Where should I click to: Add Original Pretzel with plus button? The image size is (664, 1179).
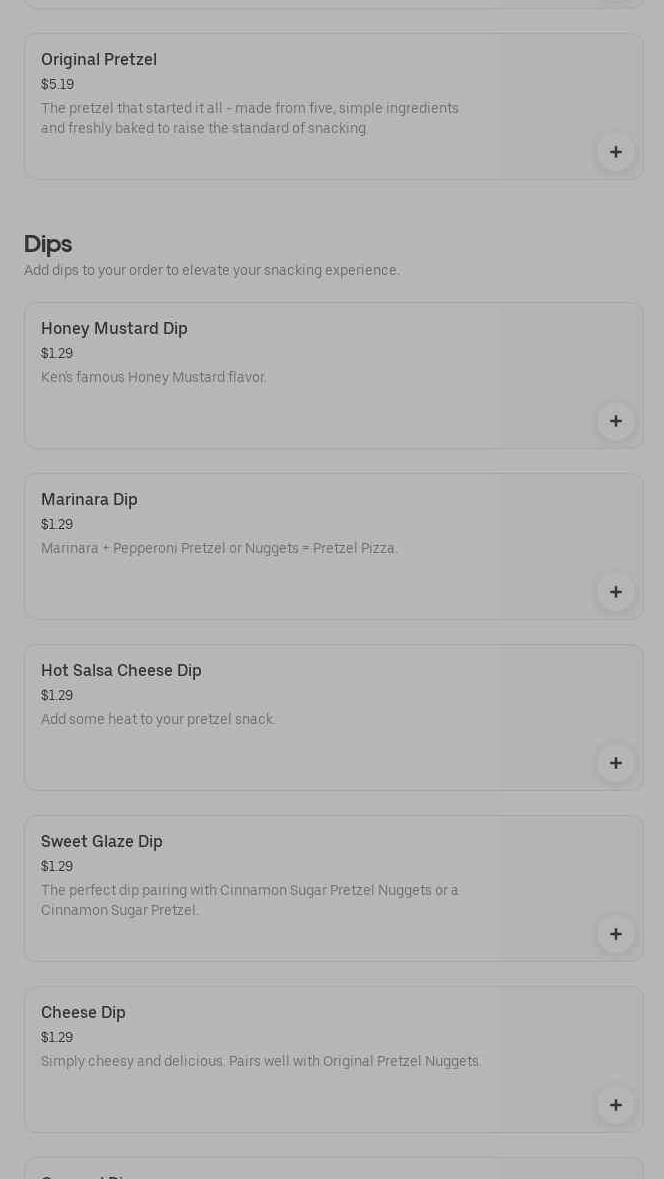[x=616, y=152]
